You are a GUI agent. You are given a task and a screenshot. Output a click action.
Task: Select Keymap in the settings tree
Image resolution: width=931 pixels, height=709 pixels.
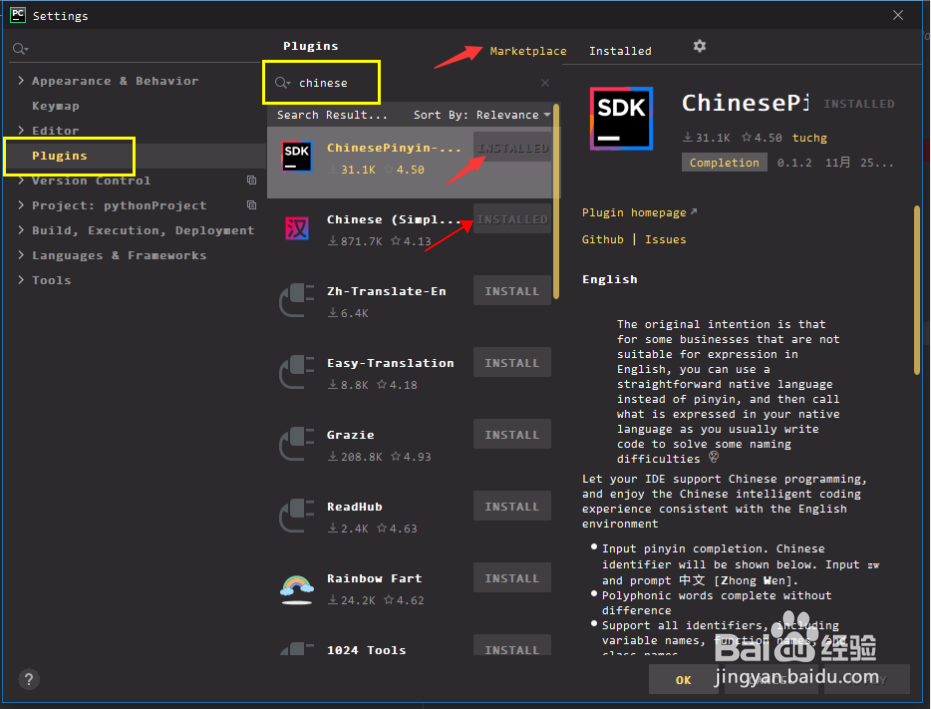pos(55,106)
